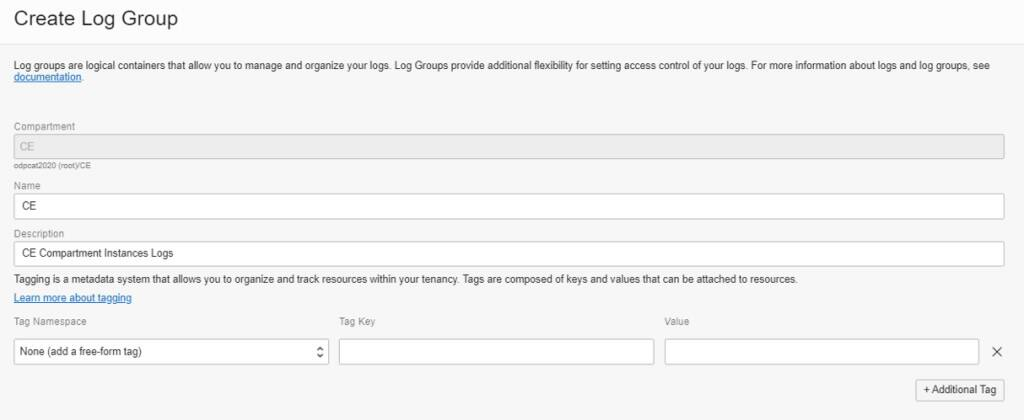Remove the tag row with the X icon
This screenshot has width=1024, height=420.
(x=996, y=352)
